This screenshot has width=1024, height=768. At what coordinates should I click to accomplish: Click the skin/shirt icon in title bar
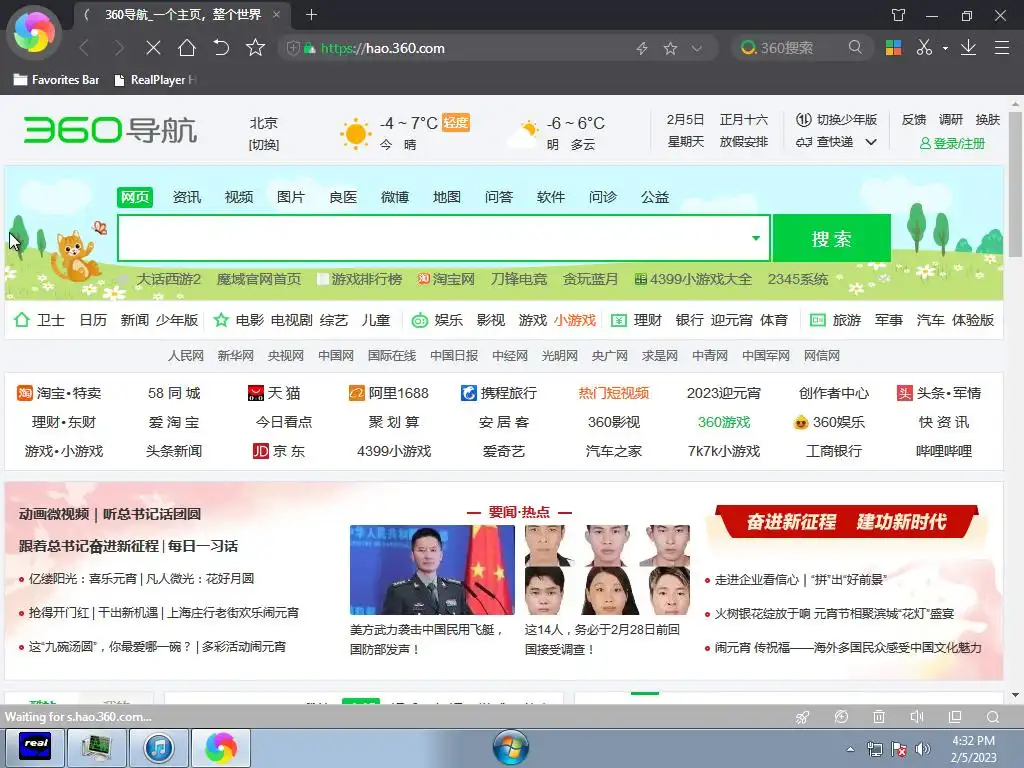(x=899, y=15)
